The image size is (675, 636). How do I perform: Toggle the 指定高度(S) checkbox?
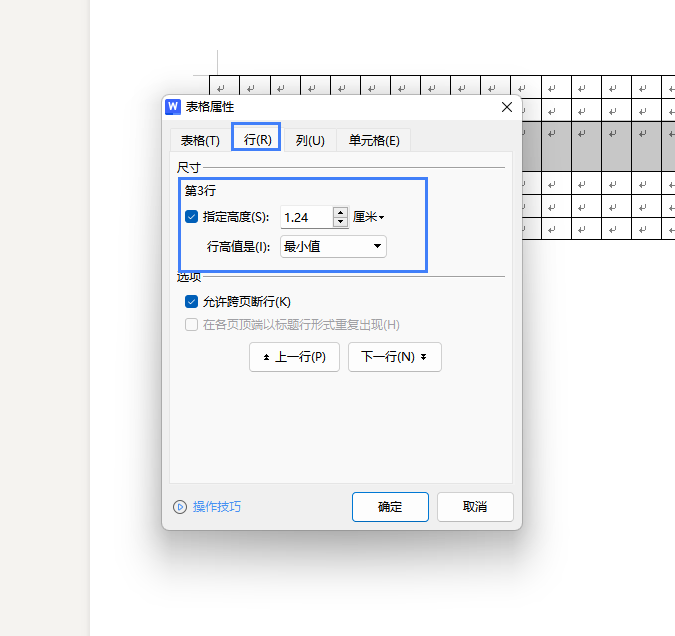tap(192, 217)
